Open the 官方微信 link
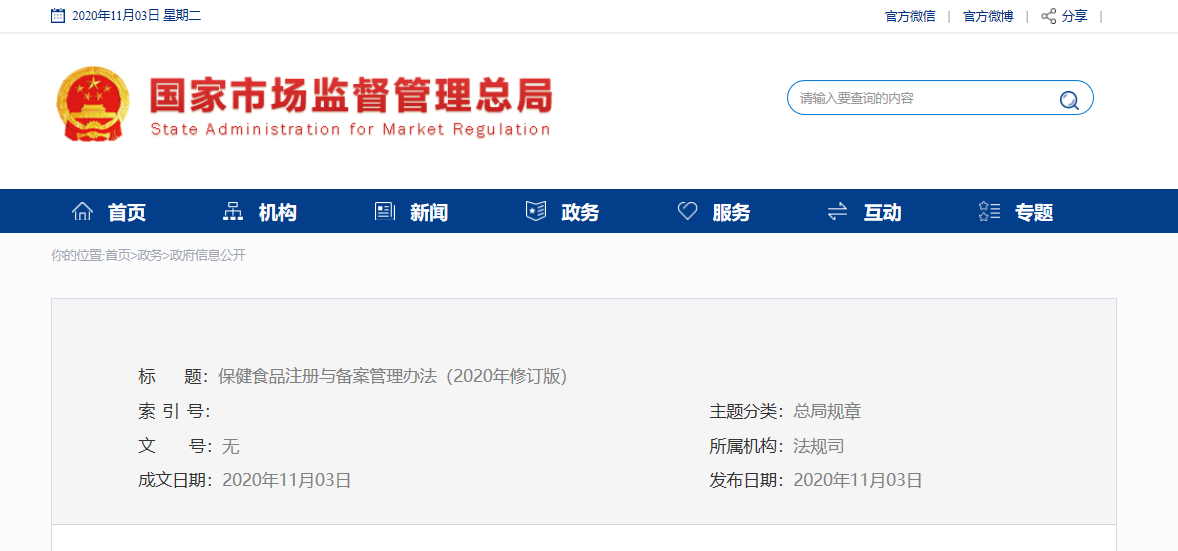Image resolution: width=1178 pixels, height=551 pixels. (x=911, y=17)
